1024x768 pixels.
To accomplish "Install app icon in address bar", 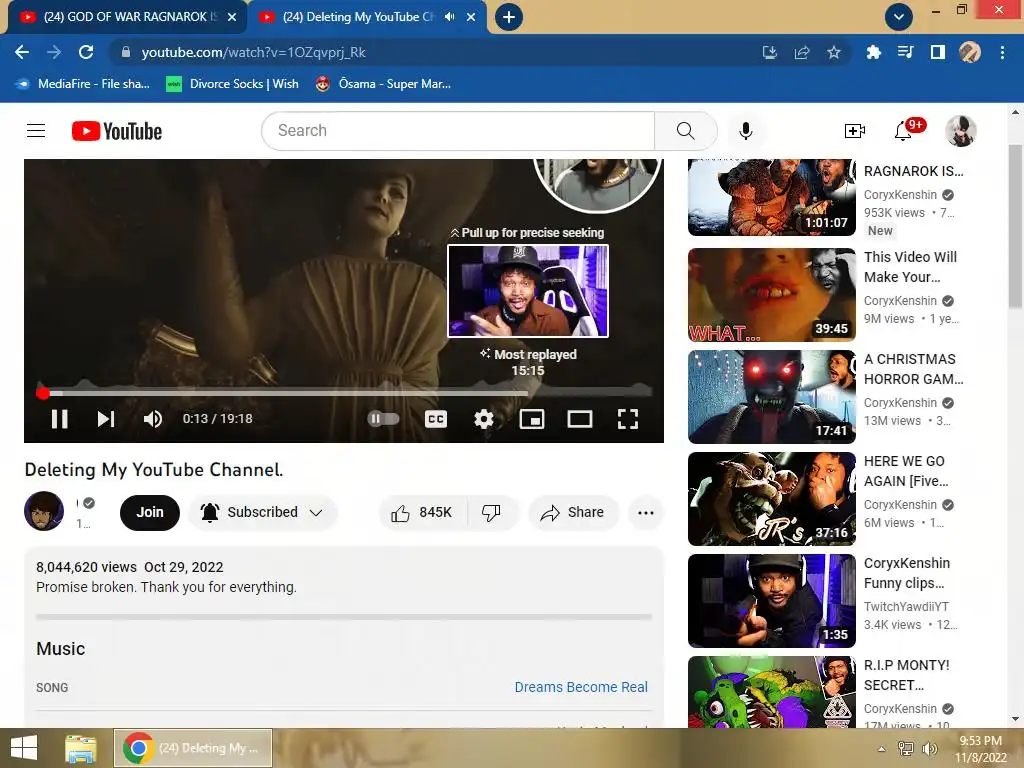I will (x=770, y=52).
